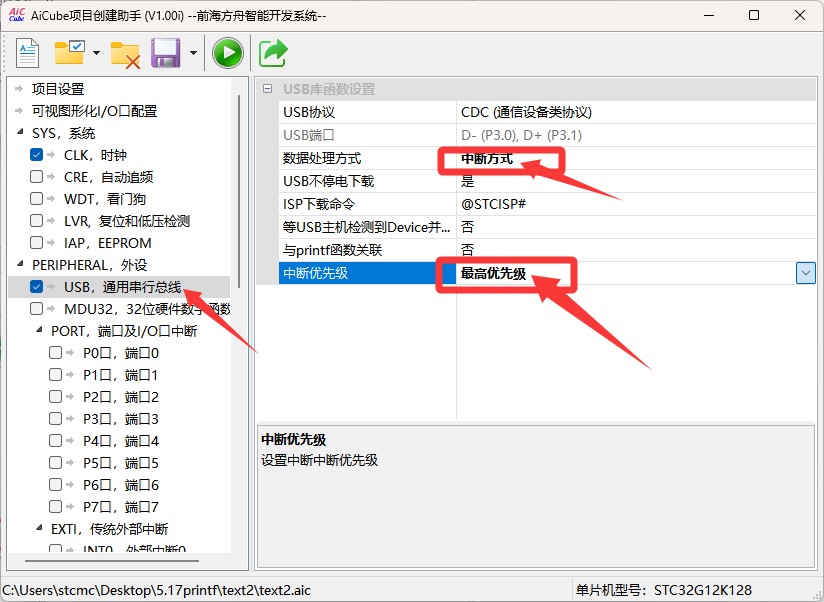The width and height of the screenshot is (824, 602).
Task: Minimize the AiCube window
Action: (x=709, y=15)
